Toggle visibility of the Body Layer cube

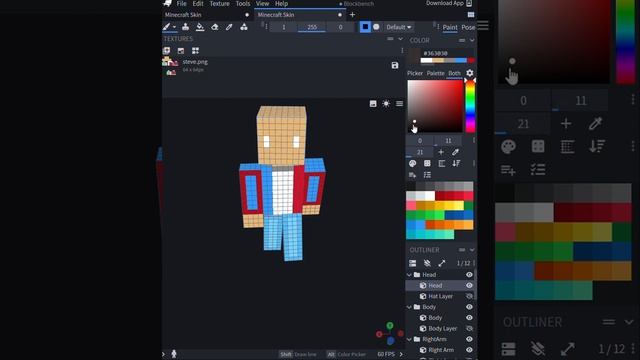pyautogui.click(x=469, y=328)
